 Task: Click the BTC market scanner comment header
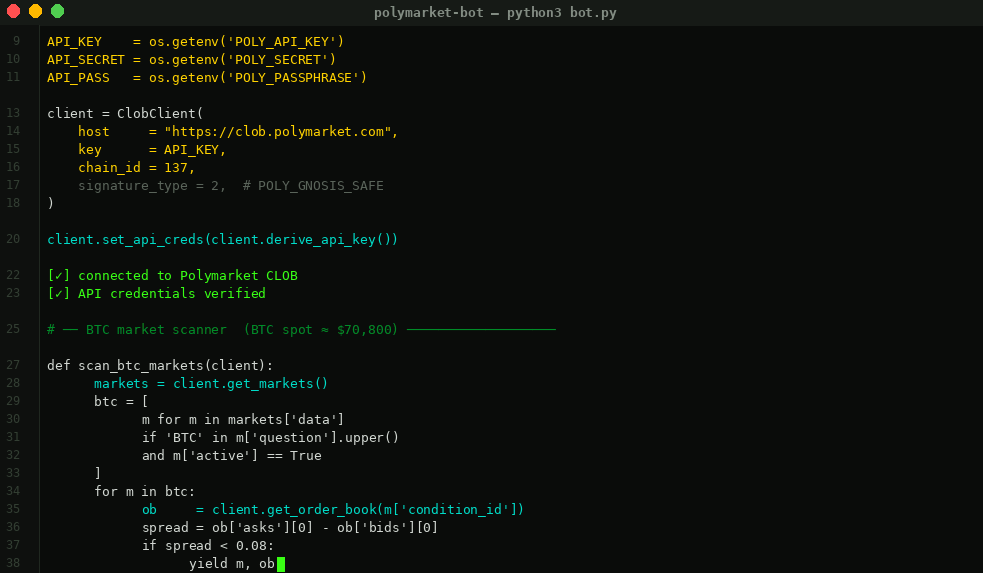point(301,330)
